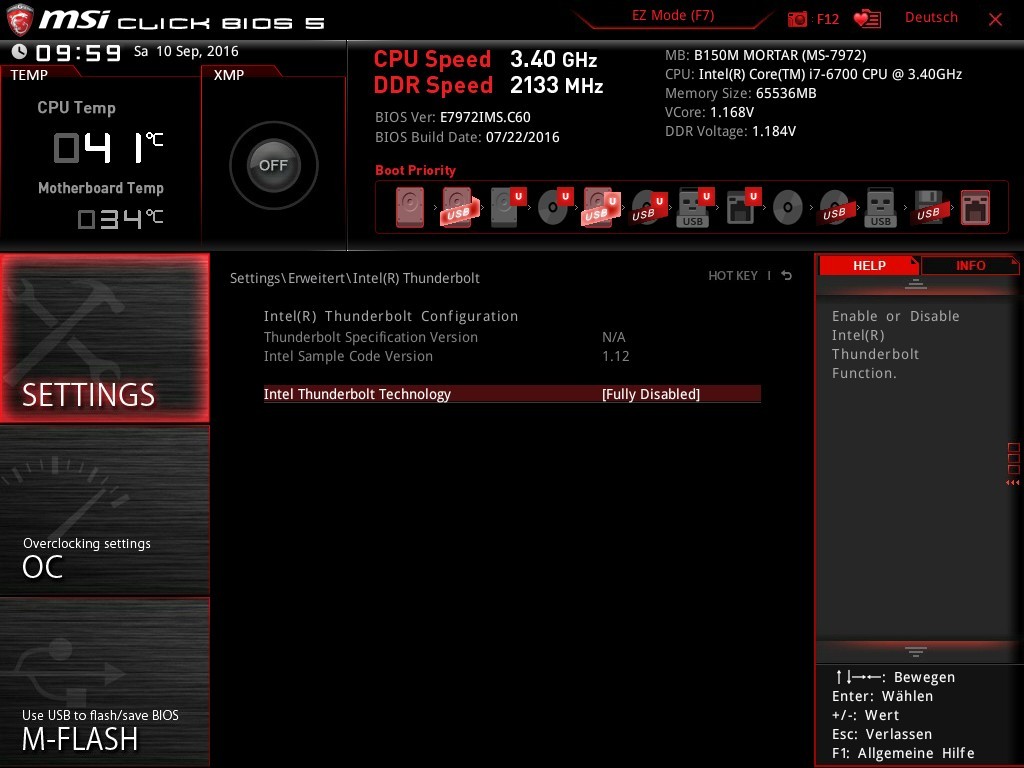Select the UEFI CD/DVD boot device icon
This screenshot has width=1024, height=768.
[x=554, y=208]
